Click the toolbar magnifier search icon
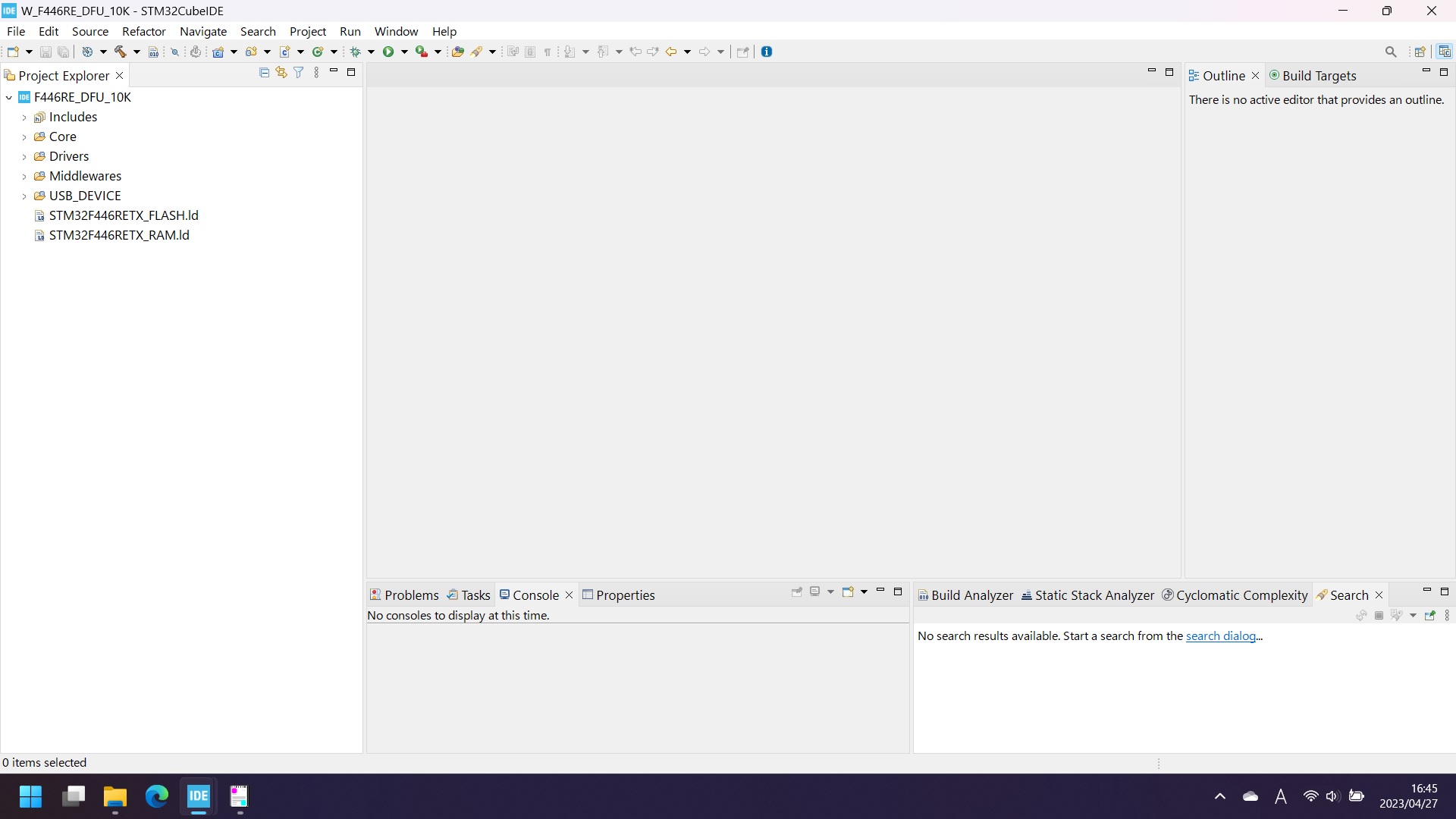The height and width of the screenshot is (819, 1456). coord(1391,52)
